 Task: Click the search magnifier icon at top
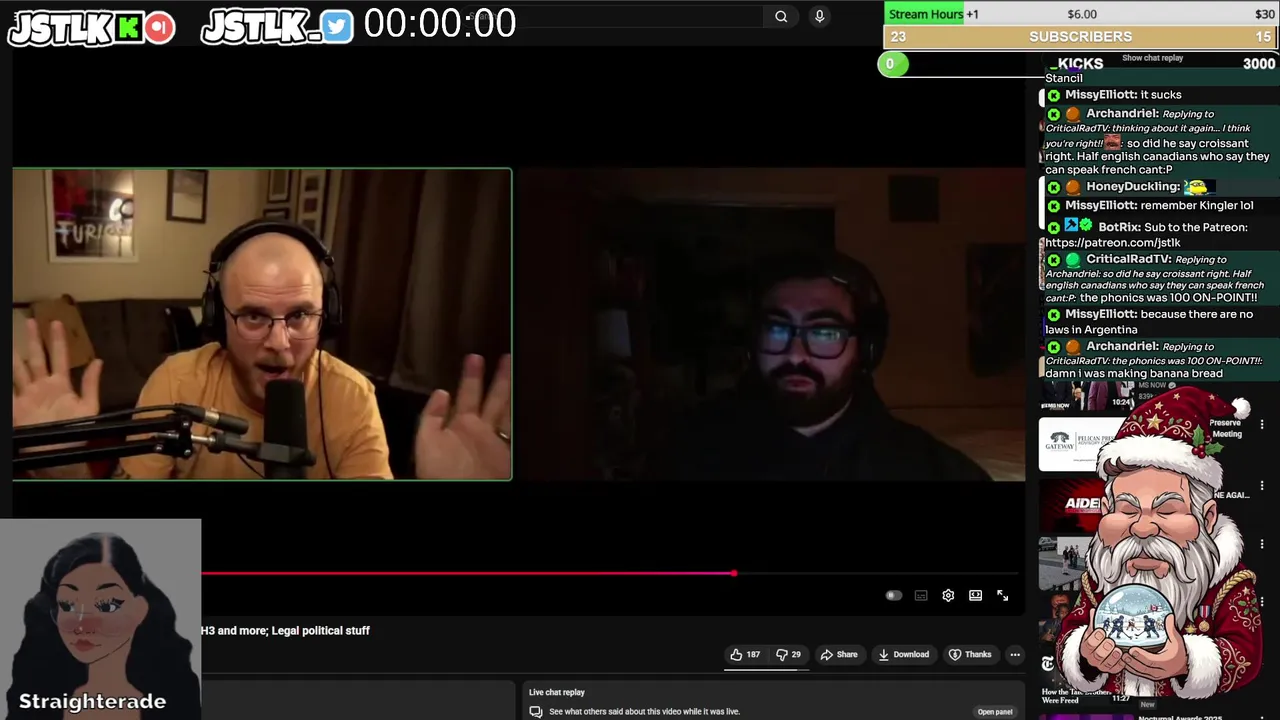pyautogui.click(x=781, y=16)
